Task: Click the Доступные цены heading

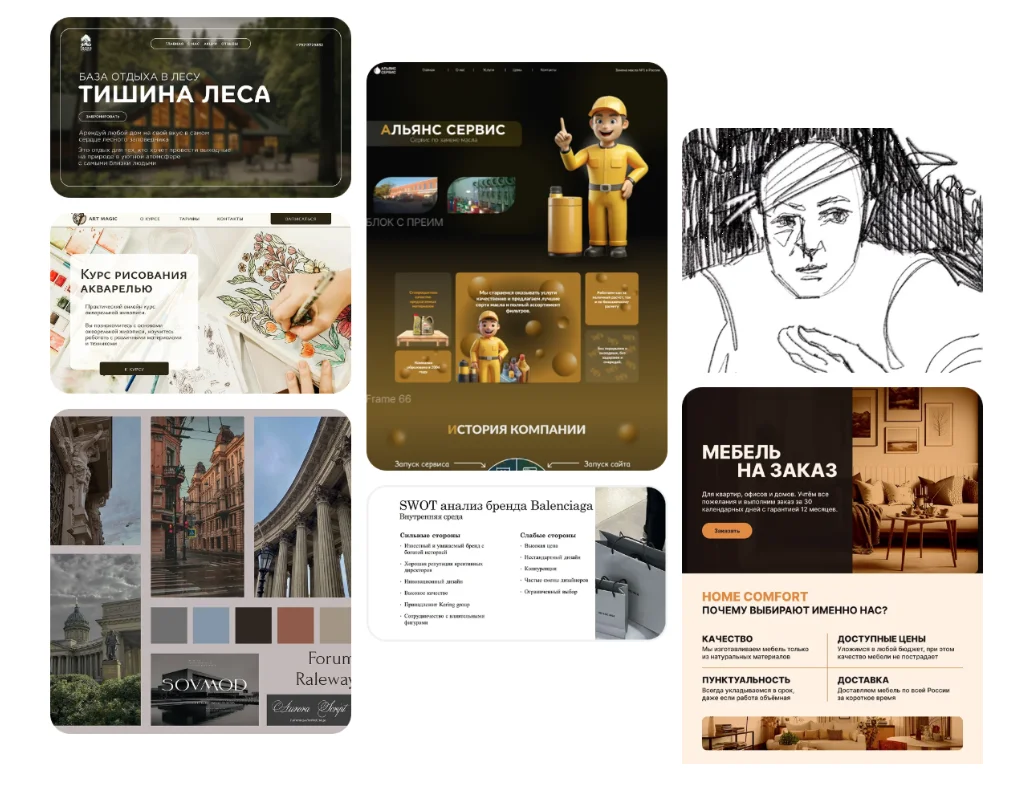Action: (x=882, y=638)
